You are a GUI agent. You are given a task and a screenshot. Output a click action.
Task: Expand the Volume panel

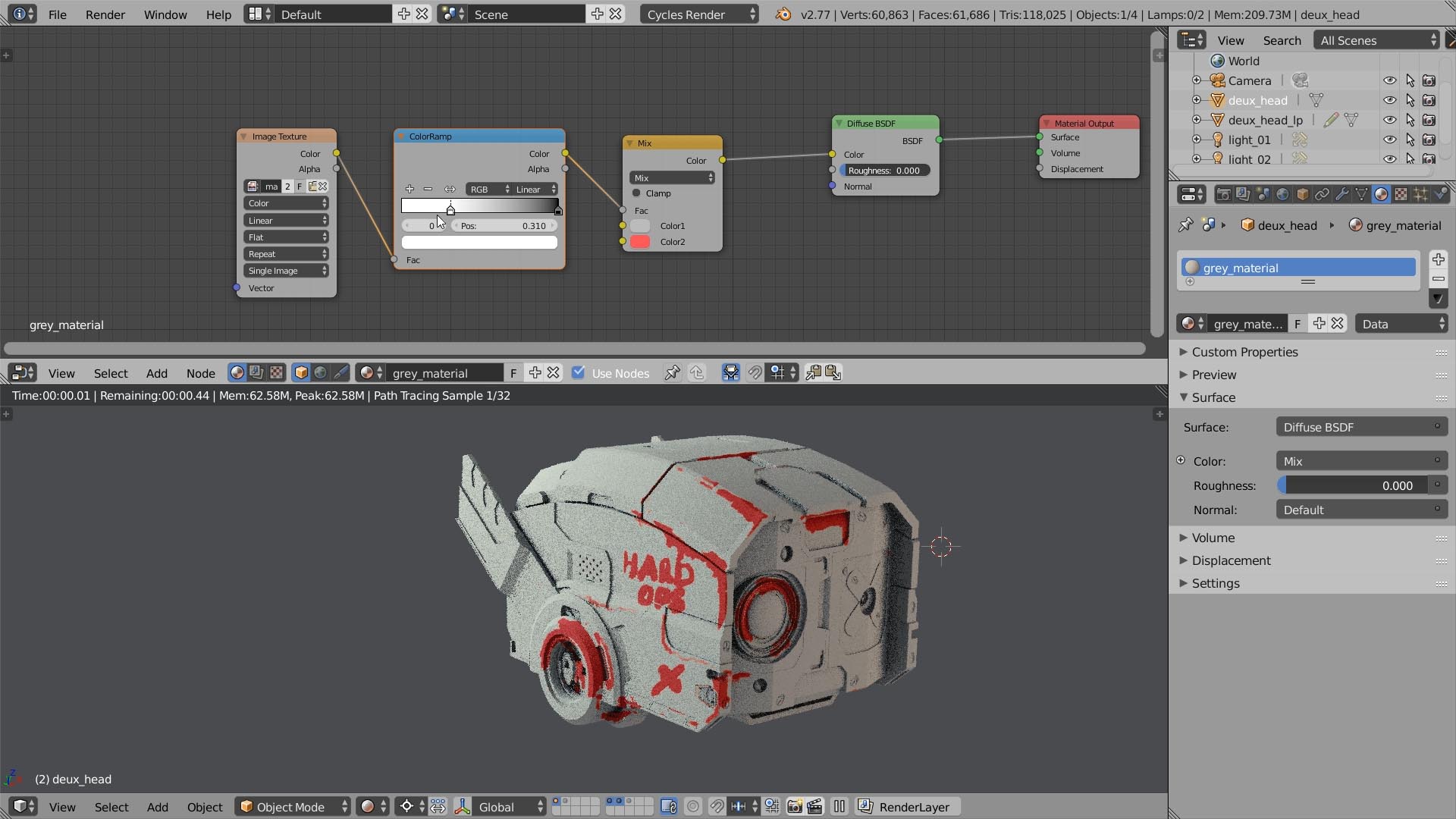pyautogui.click(x=1213, y=538)
